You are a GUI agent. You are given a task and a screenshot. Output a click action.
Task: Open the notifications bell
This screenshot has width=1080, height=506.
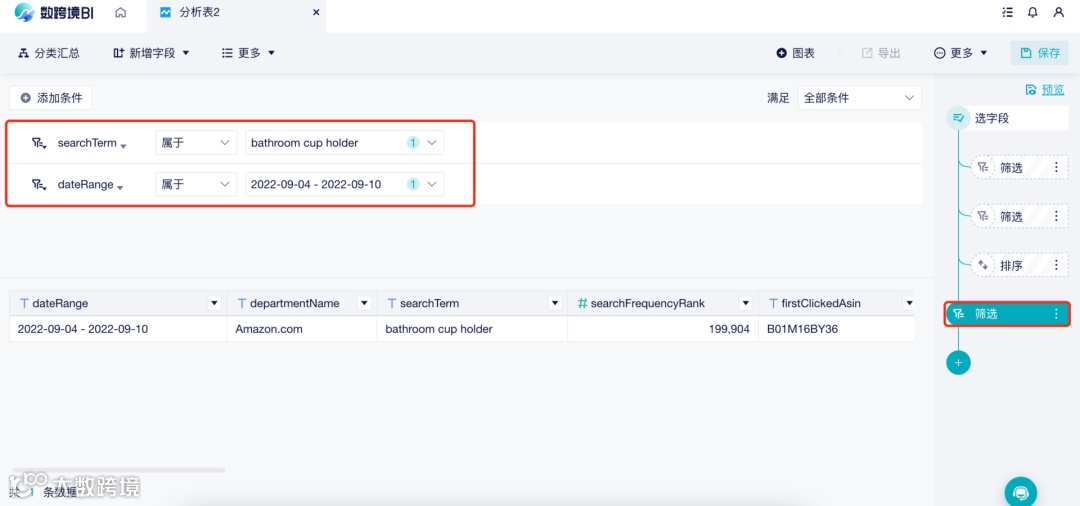pos(1032,12)
